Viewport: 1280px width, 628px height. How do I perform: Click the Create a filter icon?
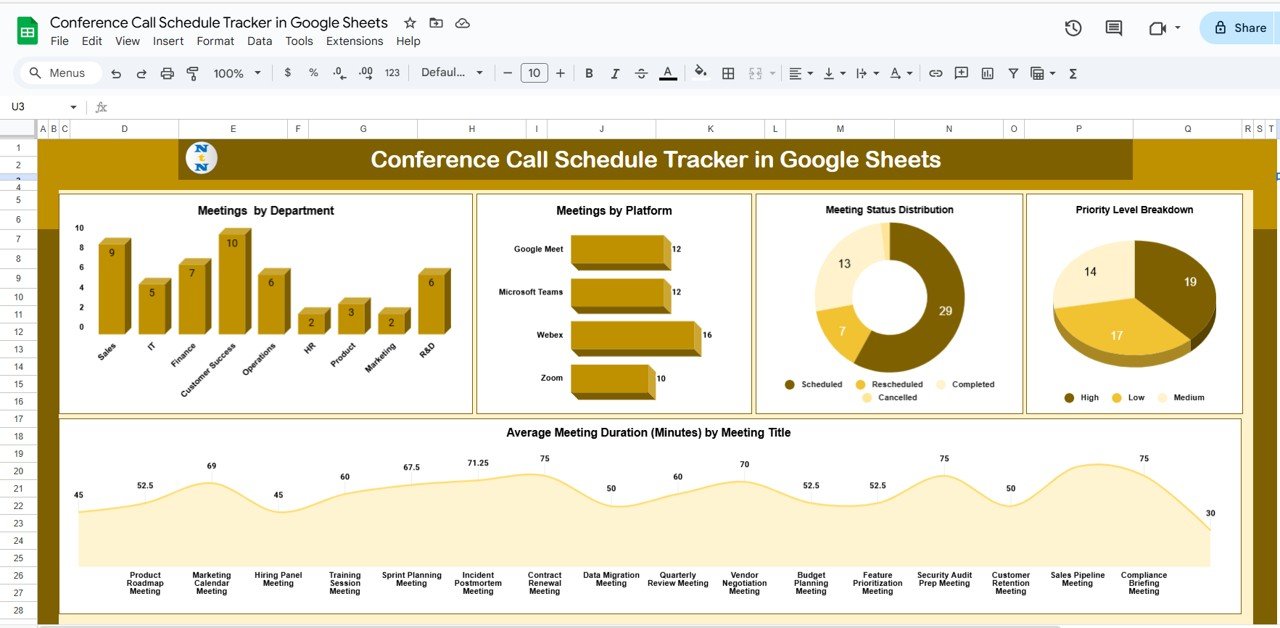[1013, 73]
